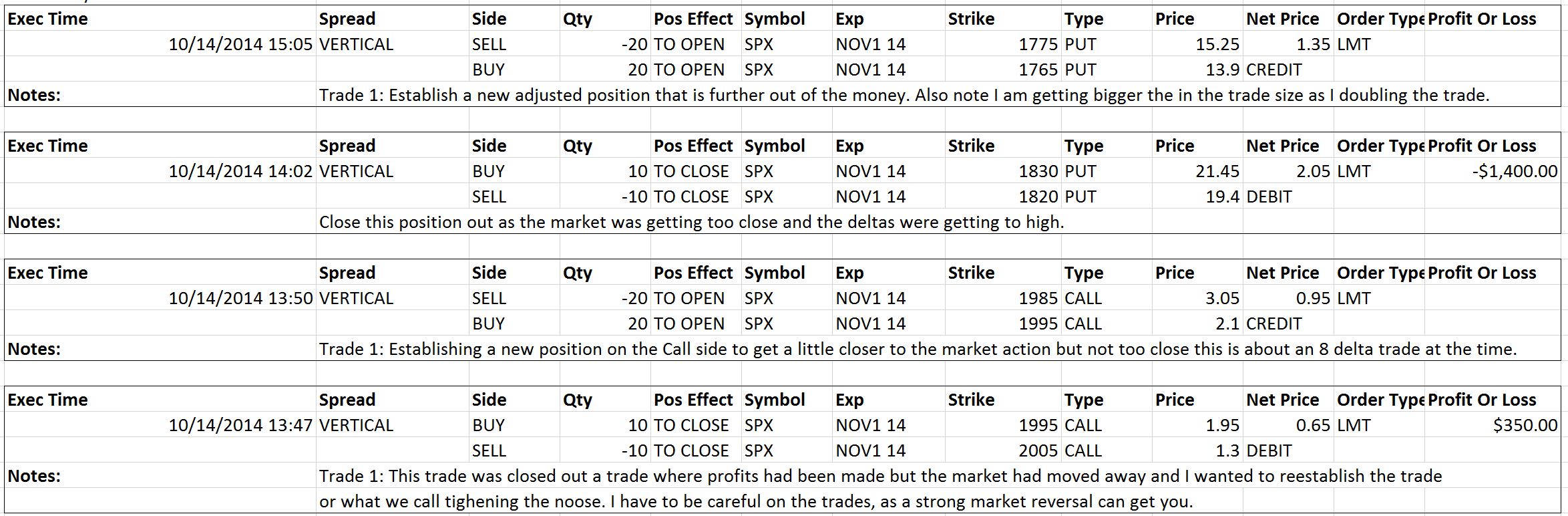Click the note about deltas getting too high

[691, 222]
